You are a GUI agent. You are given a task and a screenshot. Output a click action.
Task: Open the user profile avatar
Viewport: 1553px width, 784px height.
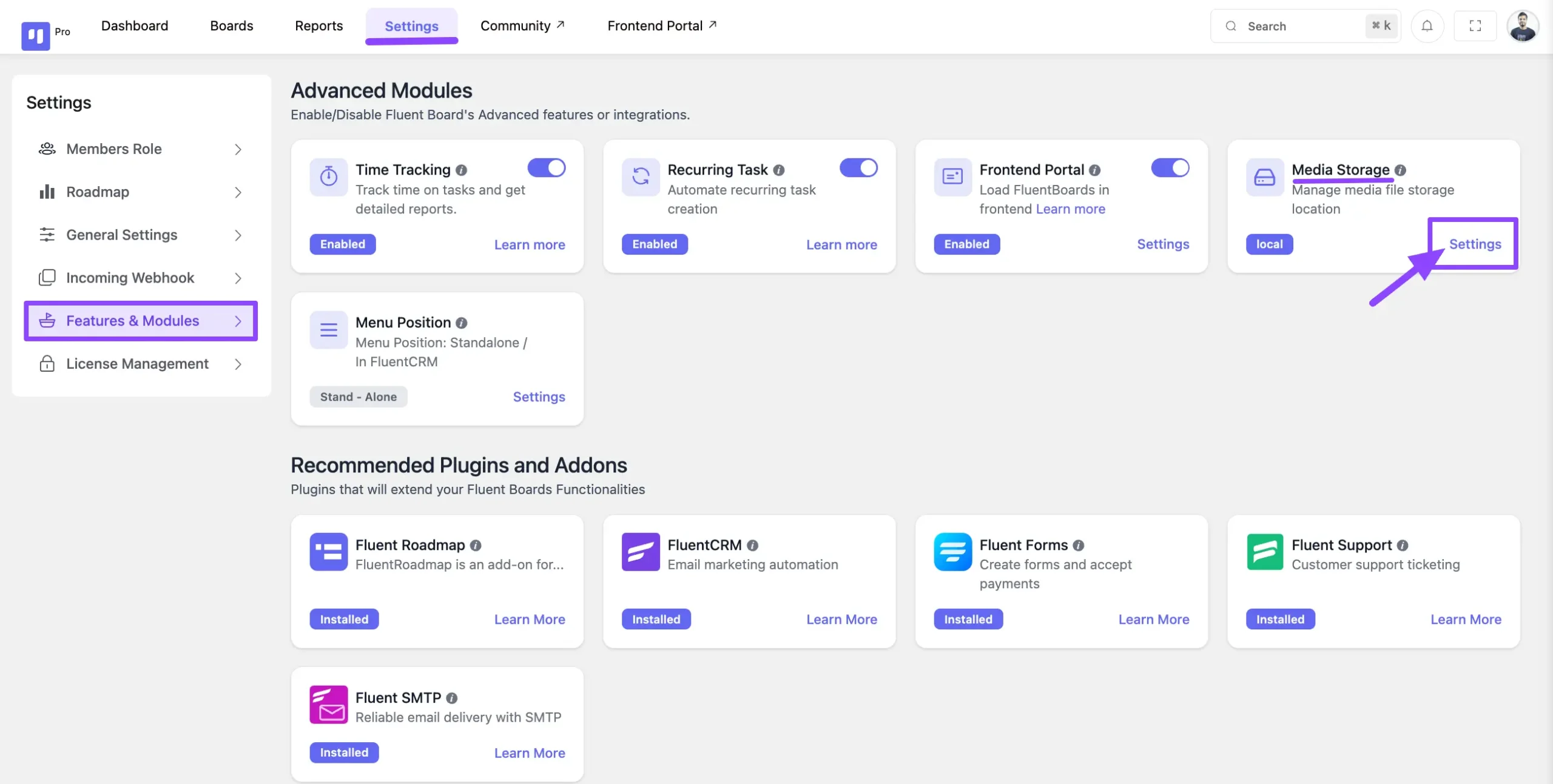pos(1522,26)
